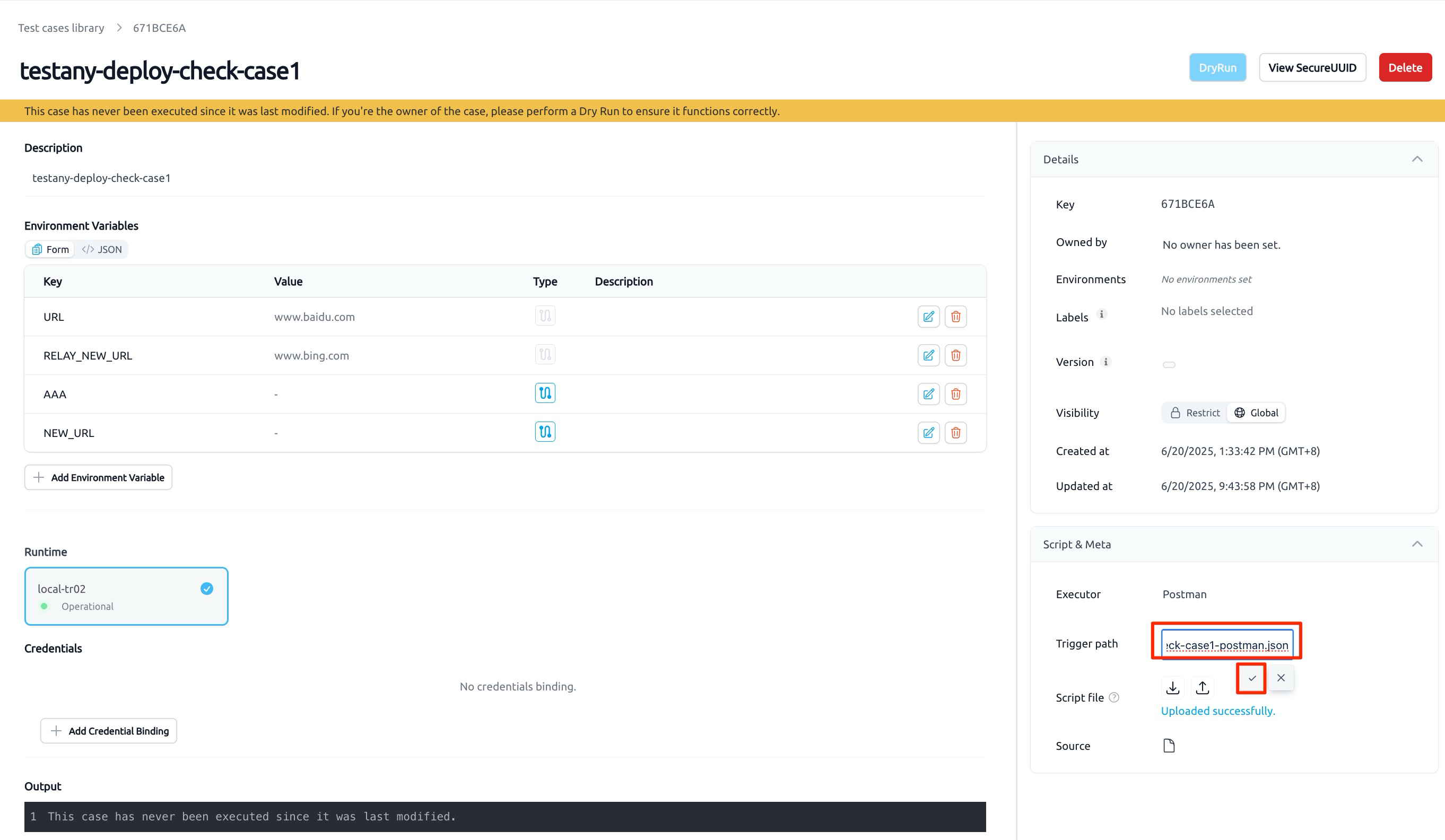
Task: Collapse the Script & Meta panel
Action: tap(1417, 544)
